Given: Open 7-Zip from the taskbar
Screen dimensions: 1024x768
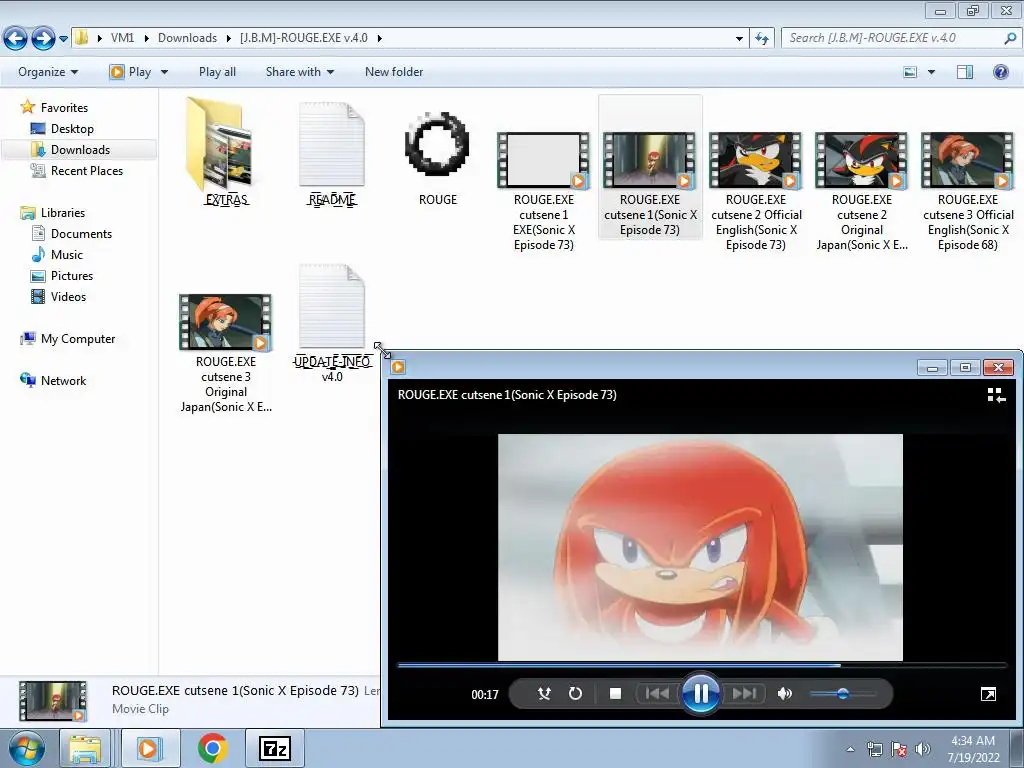Looking at the screenshot, I should pyautogui.click(x=274, y=748).
